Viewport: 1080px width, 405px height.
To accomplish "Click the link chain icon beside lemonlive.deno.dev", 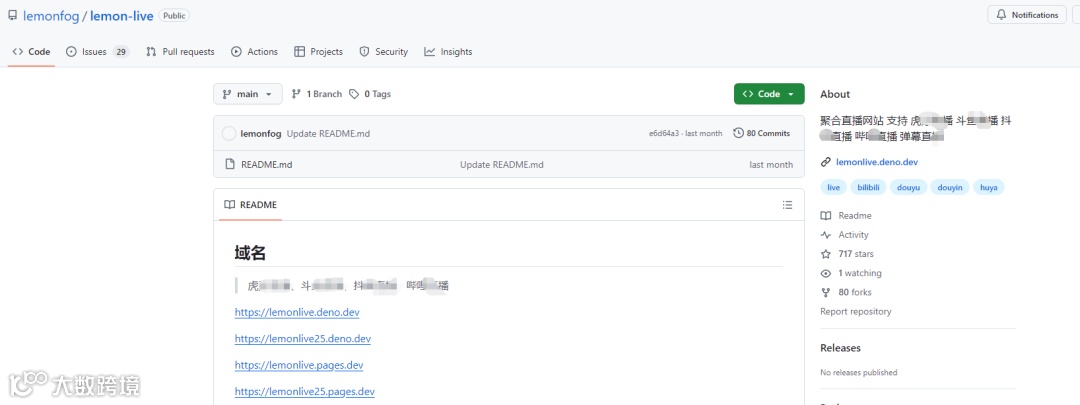I will pos(826,163).
